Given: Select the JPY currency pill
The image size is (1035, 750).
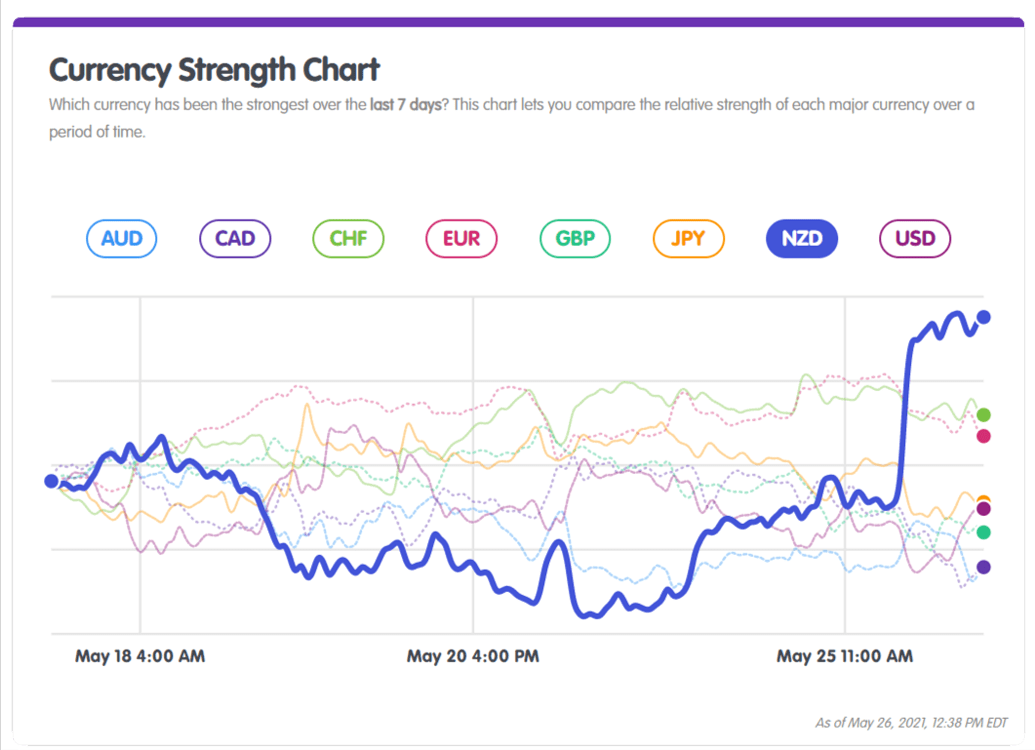Looking at the screenshot, I should (x=688, y=238).
